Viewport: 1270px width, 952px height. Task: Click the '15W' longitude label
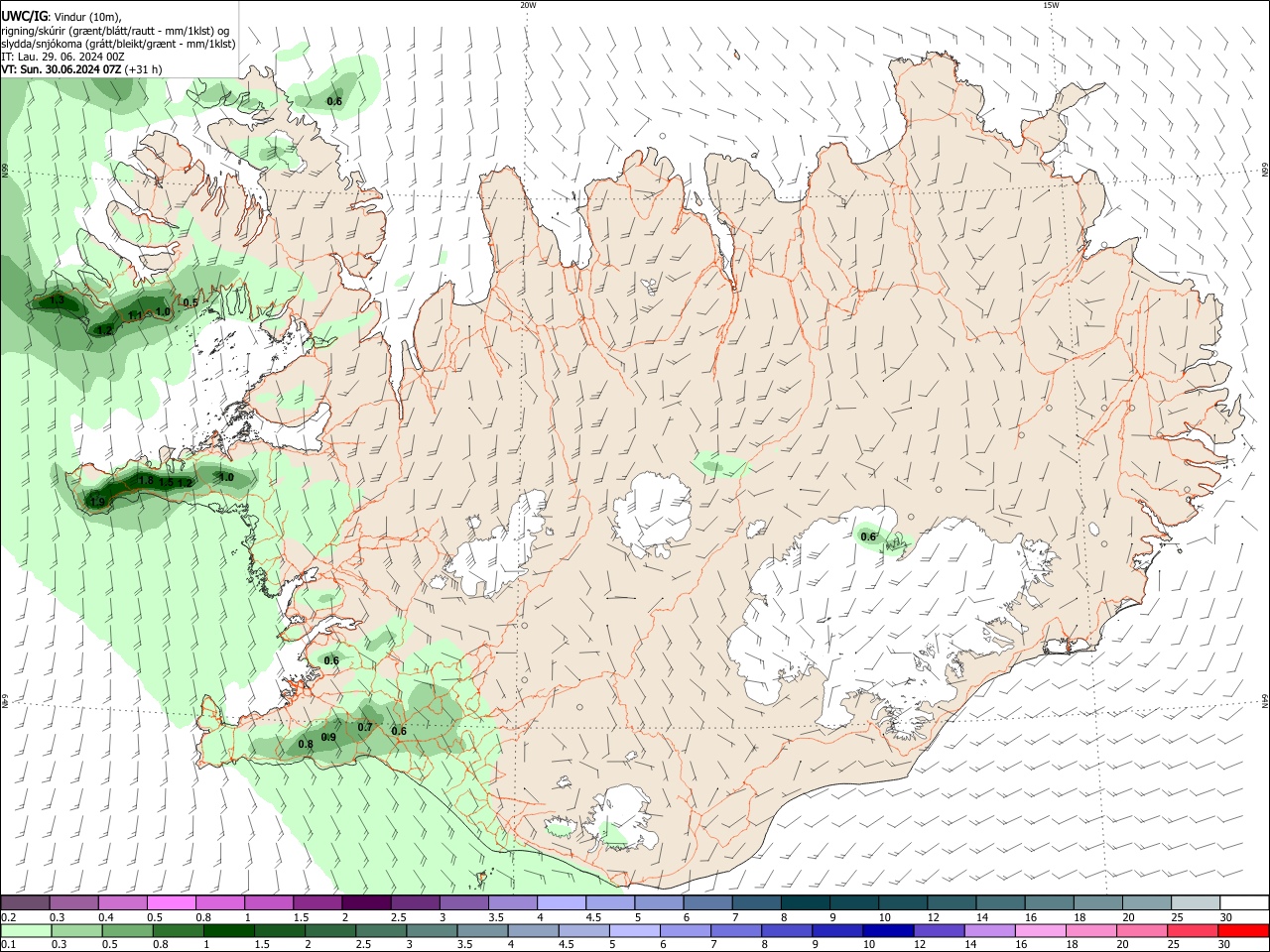(x=1050, y=5)
